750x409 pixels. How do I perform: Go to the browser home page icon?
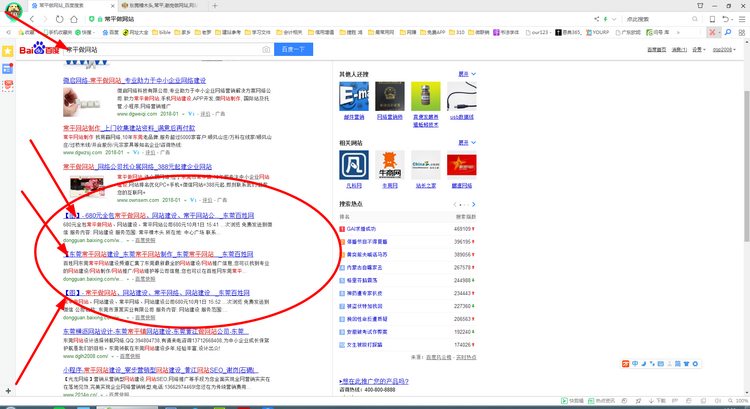coord(74,19)
